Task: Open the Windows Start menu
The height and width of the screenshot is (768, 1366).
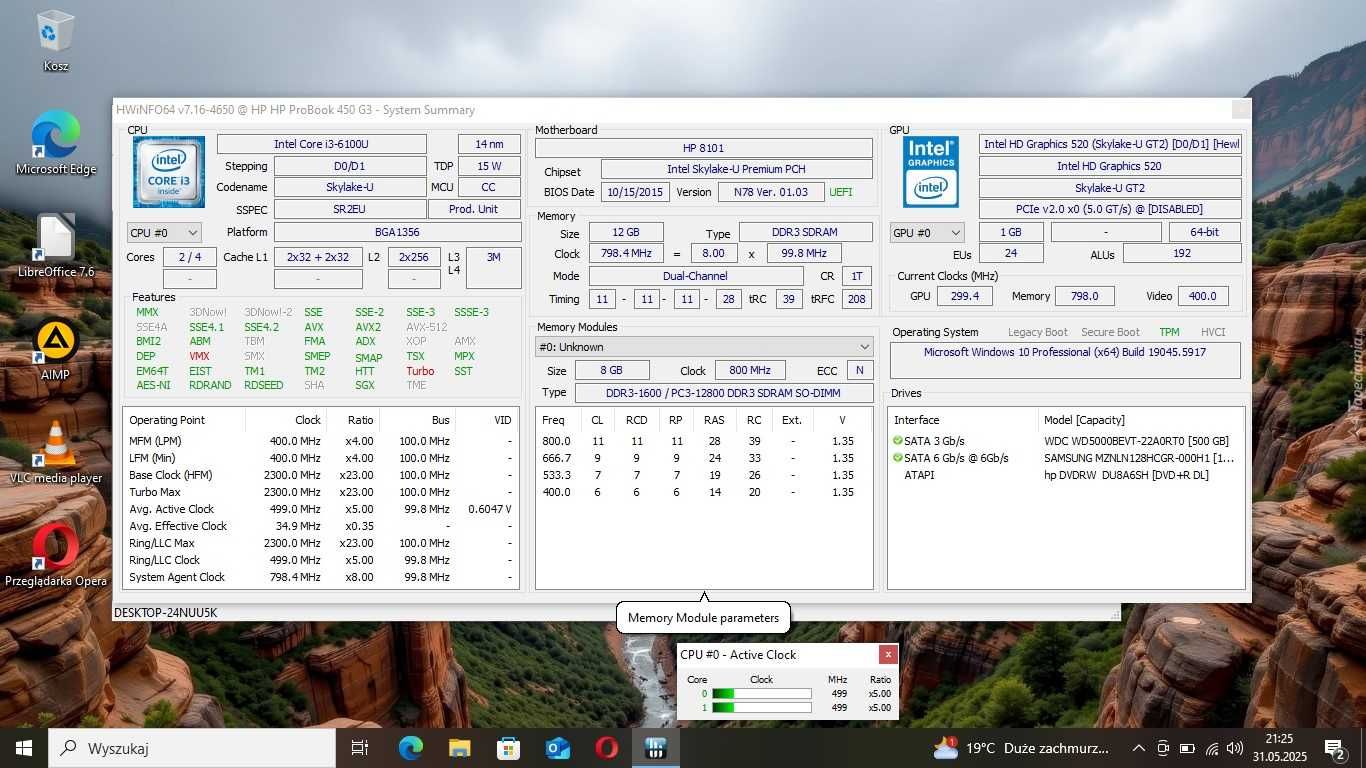Action: pyautogui.click(x=24, y=748)
